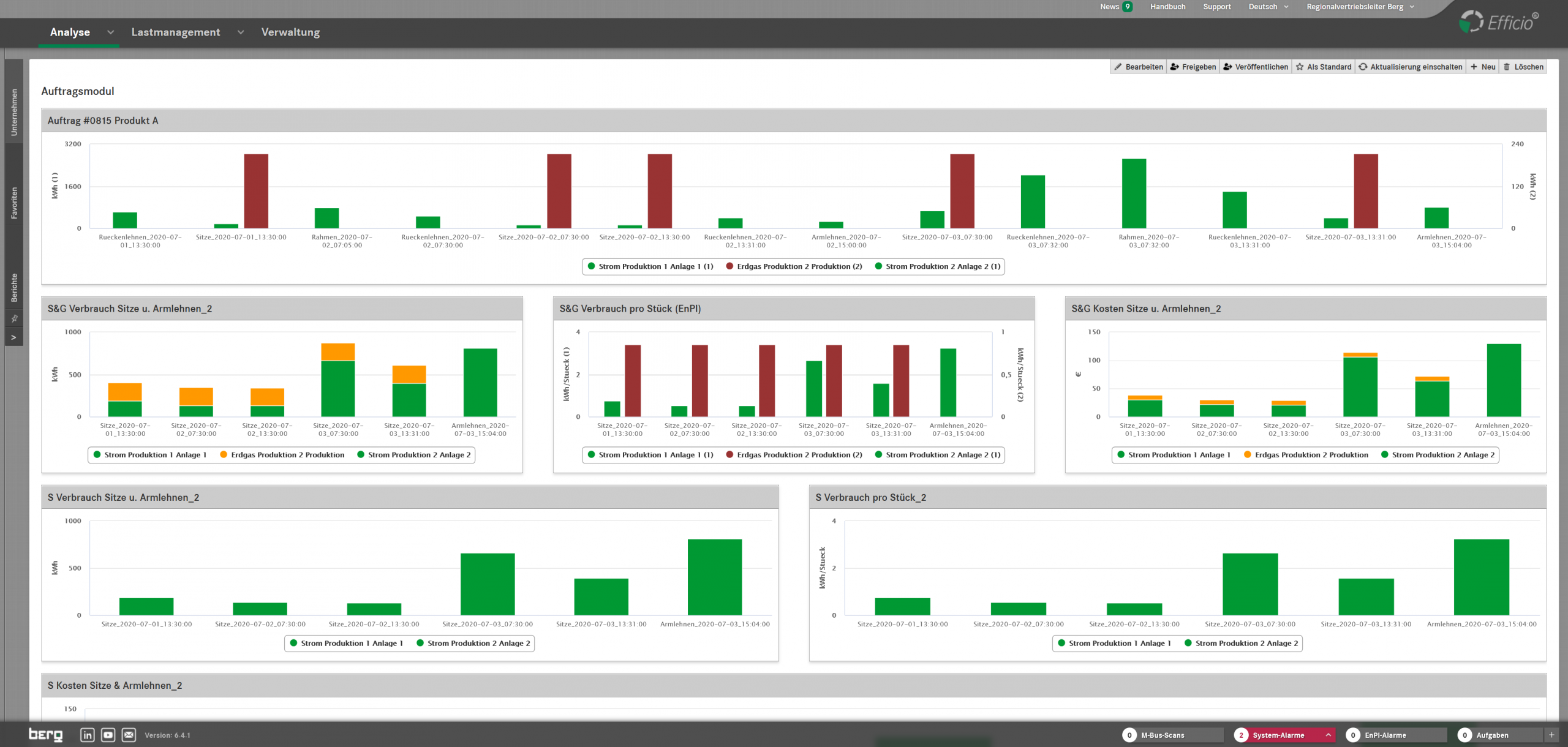The image size is (1568, 747).
Task: Hide Strom Produktion 1 Anlage 1 in S Verbrauch Sitze legend
Action: (x=346, y=644)
